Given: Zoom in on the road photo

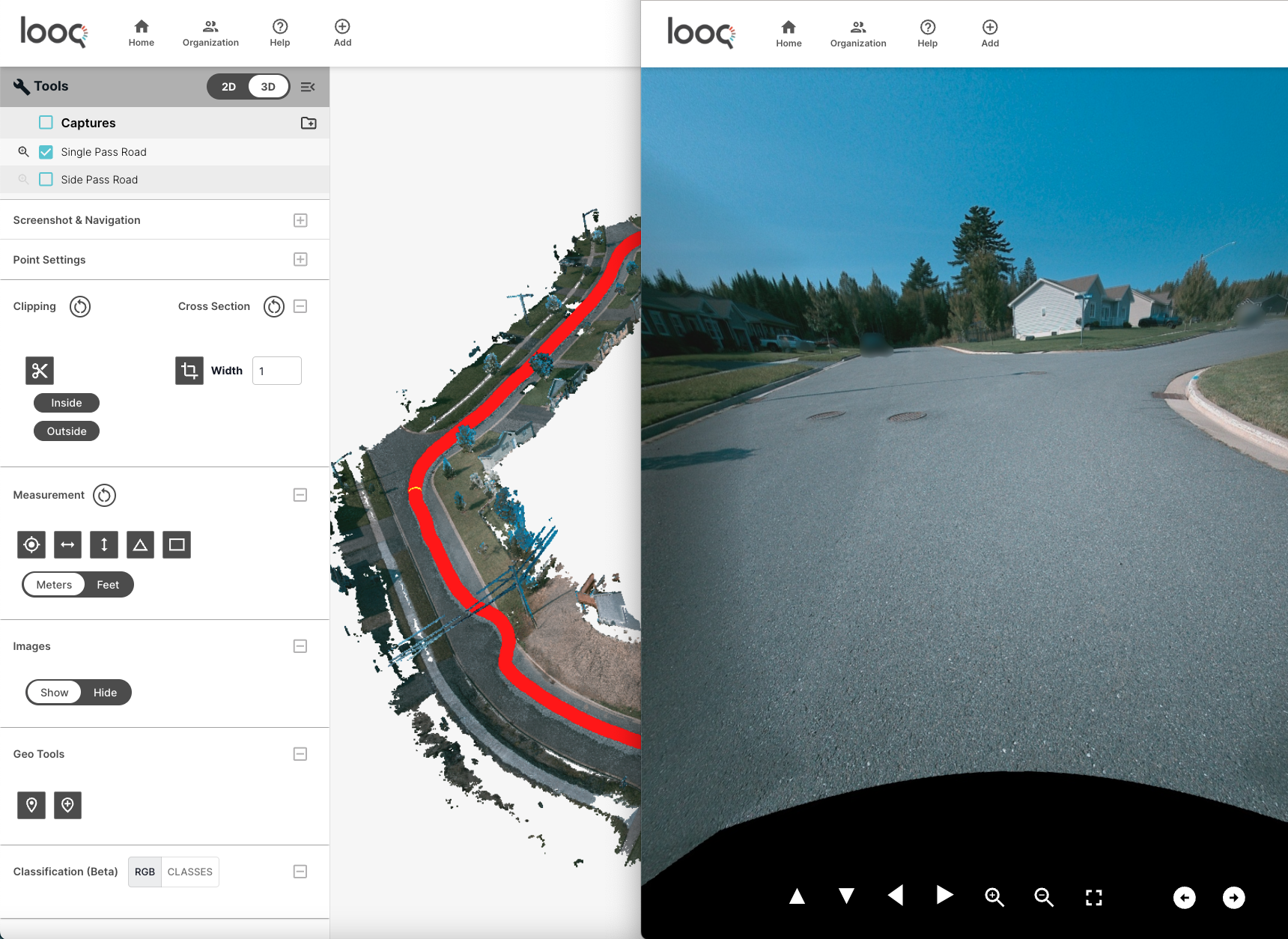Looking at the screenshot, I should click(994, 897).
